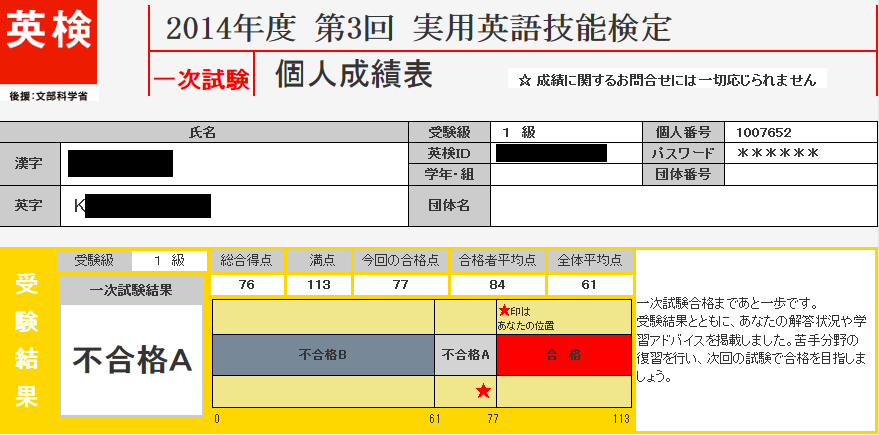Click the 英検ID label cell
Image resolution: width=879 pixels, height=435 pixels.
pos(450,153)
